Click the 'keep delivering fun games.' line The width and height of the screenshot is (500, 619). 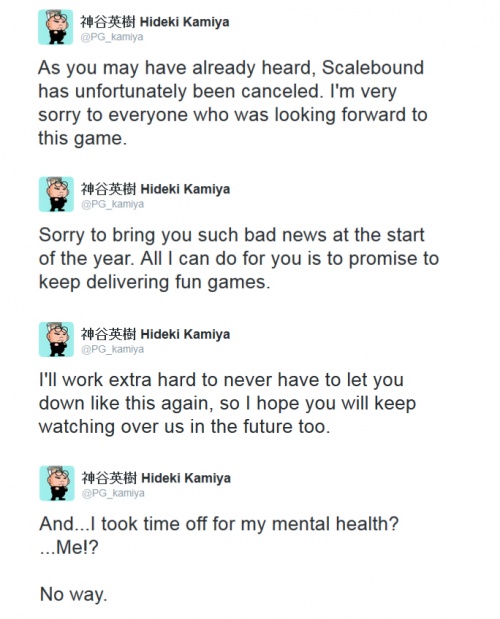point(155,283)
